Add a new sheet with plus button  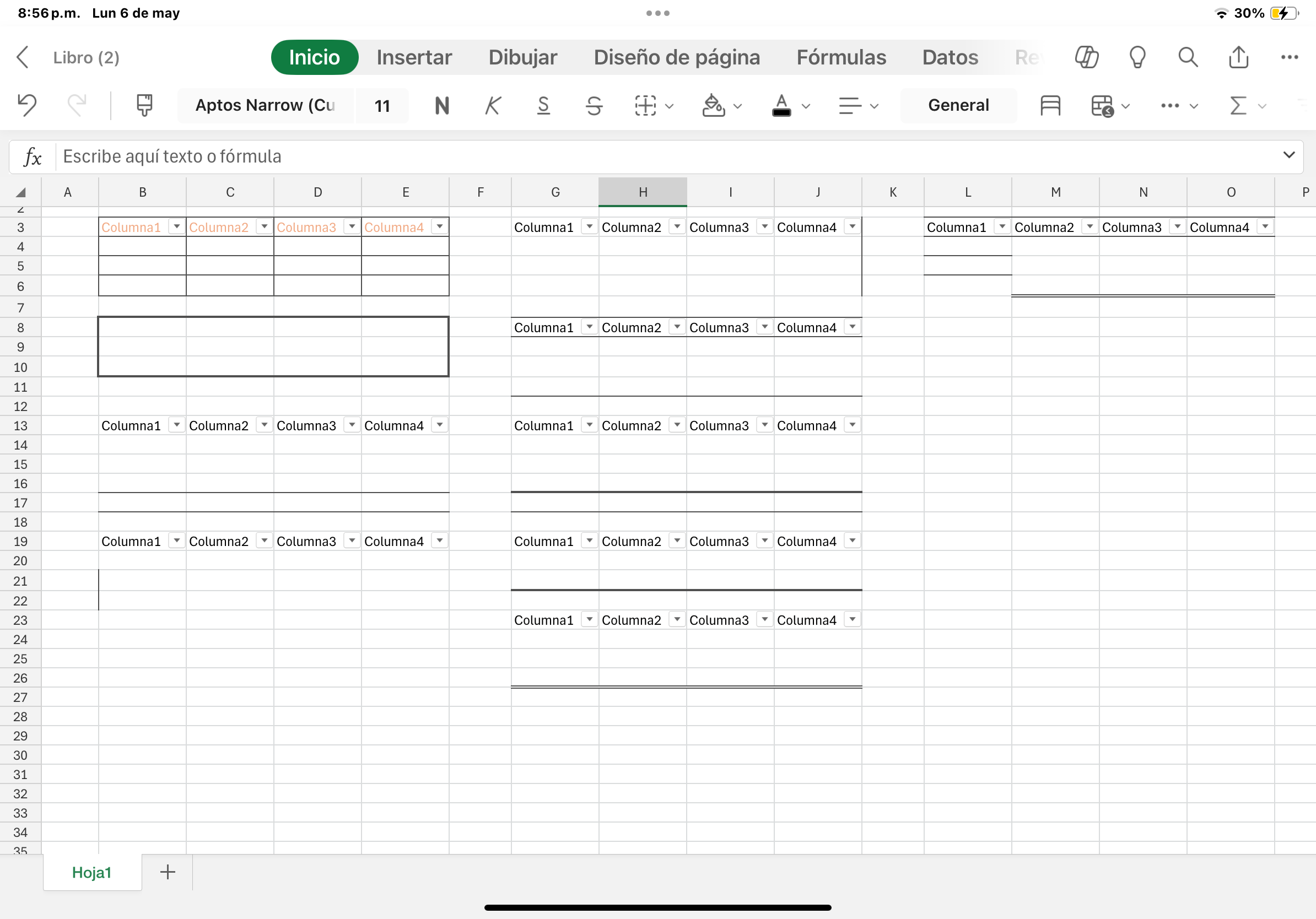tap(168, 872)
